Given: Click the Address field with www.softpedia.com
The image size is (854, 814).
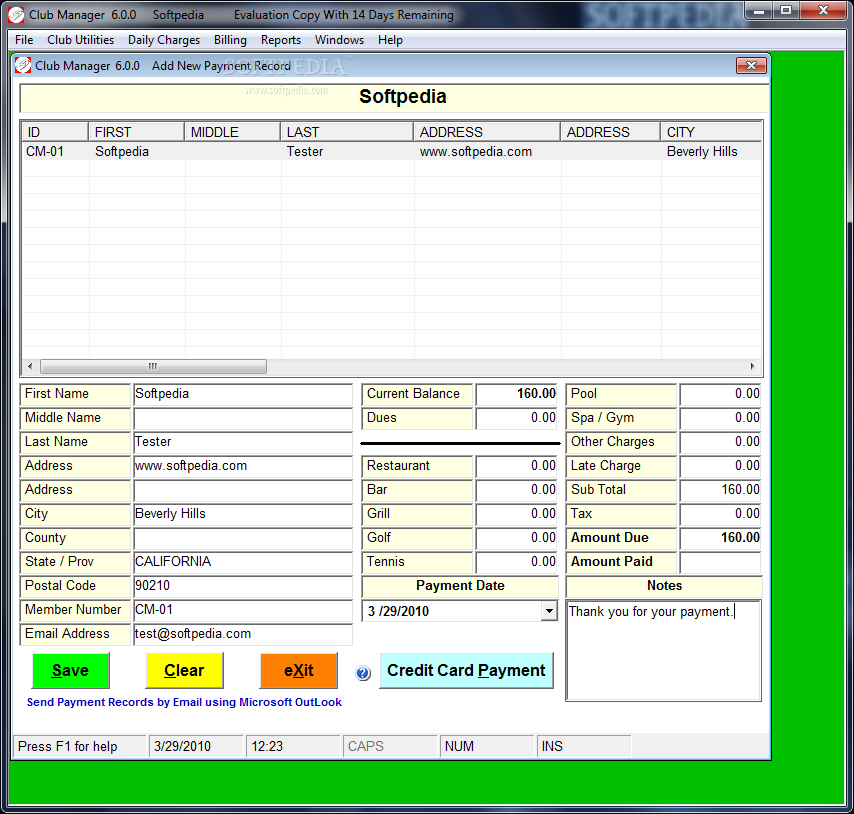Looking at the screenshot, I should pyautogui.click(x=243, y=466).
